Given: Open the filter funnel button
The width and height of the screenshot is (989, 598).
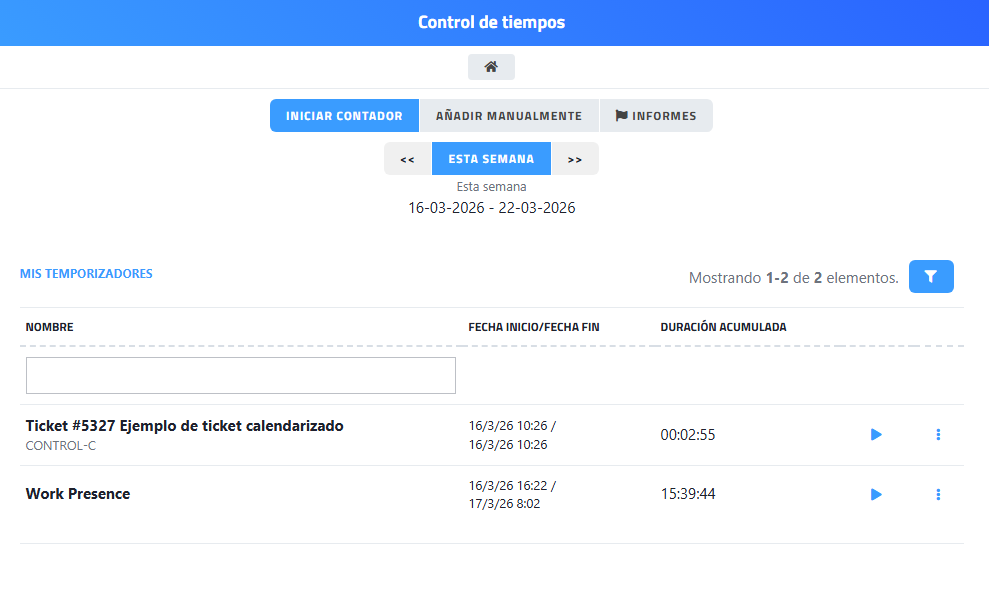Looking at the screenshot, I should pos(930,277).
